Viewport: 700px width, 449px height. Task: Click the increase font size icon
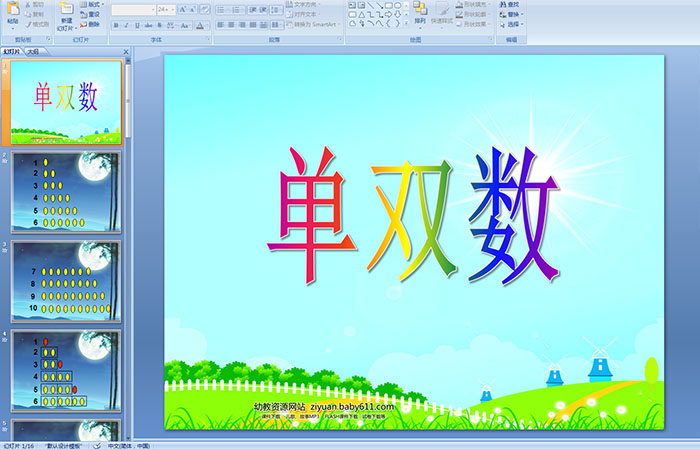(x=178, y=9)
